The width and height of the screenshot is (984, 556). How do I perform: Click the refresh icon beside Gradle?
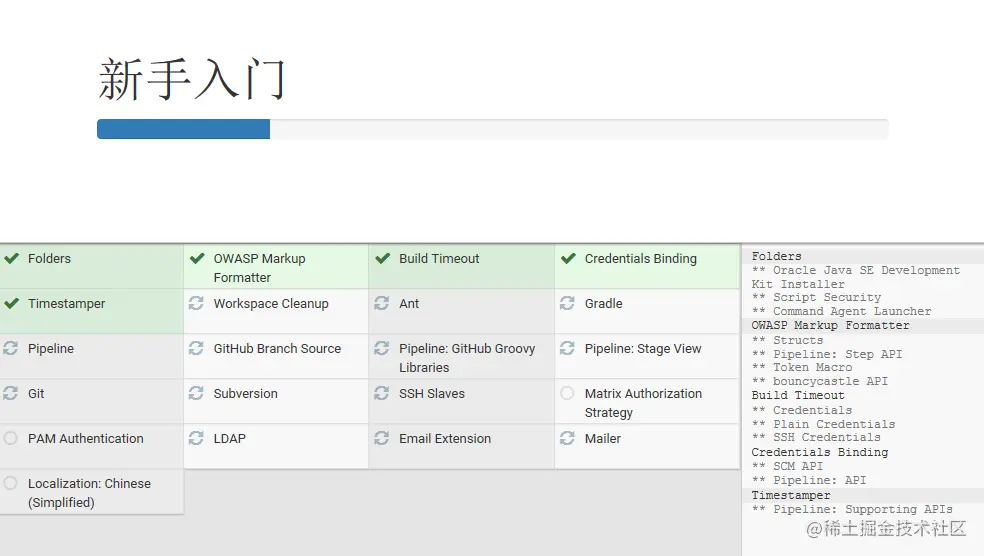567,304
